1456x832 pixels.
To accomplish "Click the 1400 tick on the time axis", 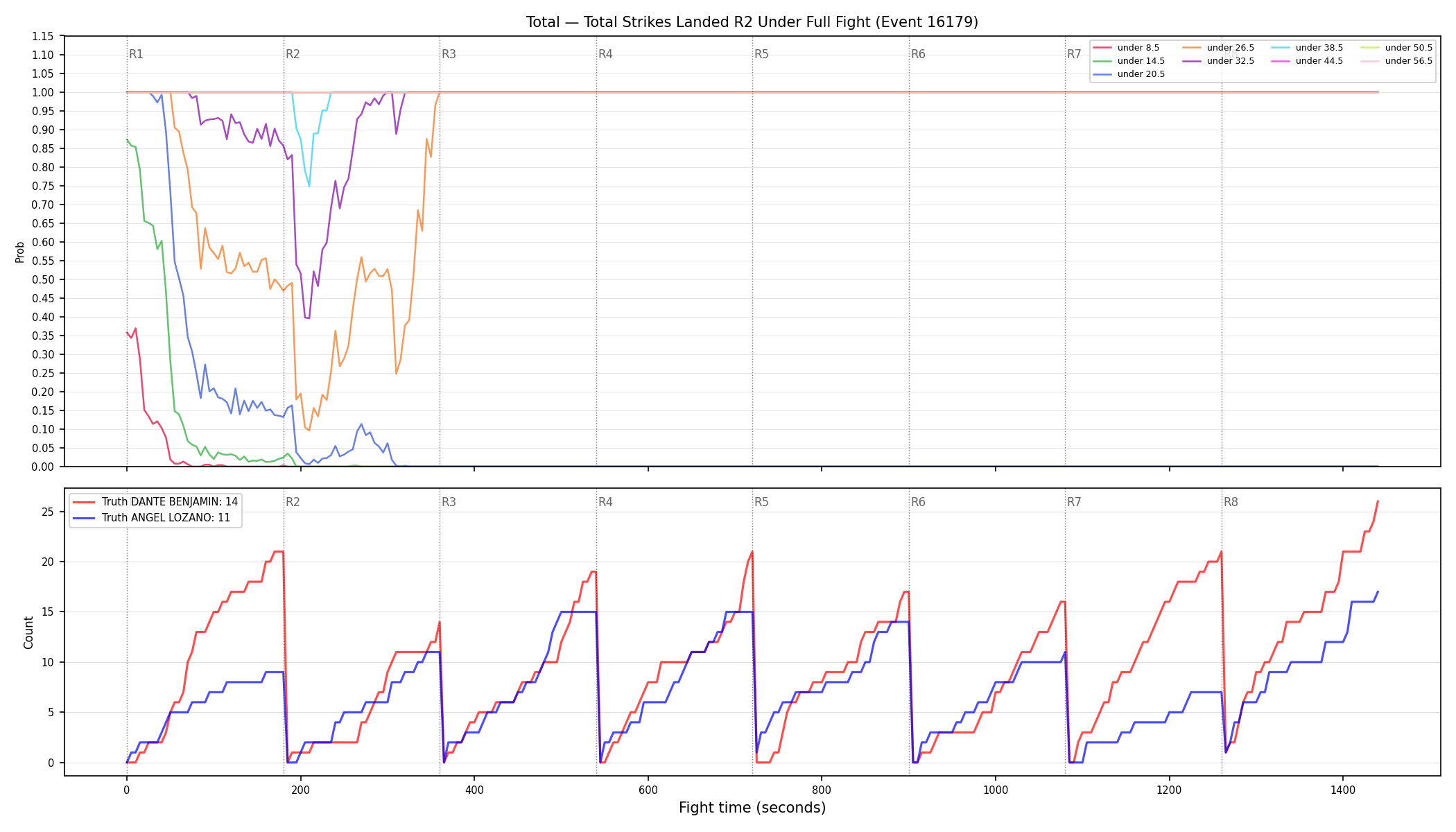I will click(x=1343, y=789).
